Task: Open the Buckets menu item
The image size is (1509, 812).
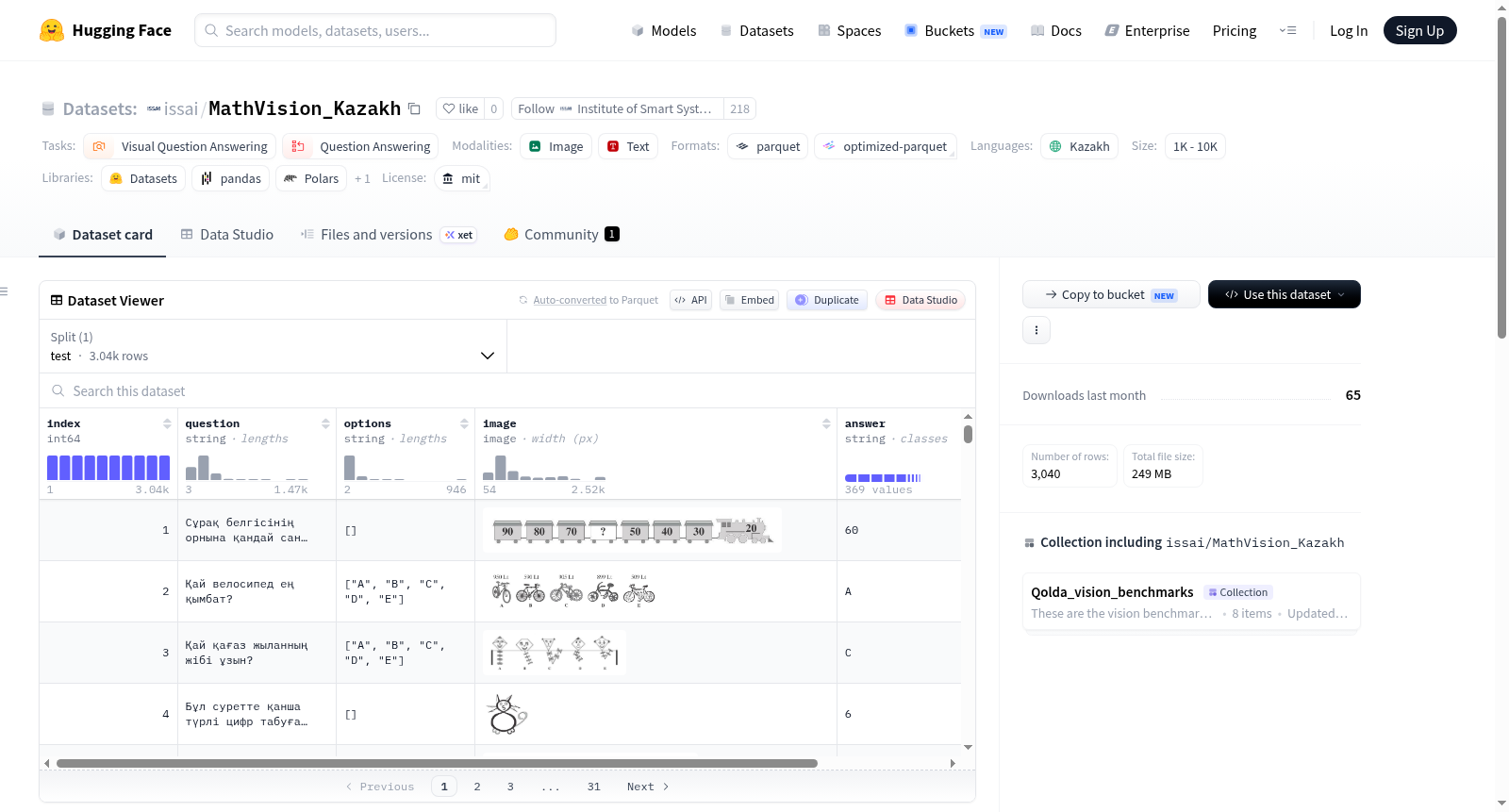Action: click(955, 30)
